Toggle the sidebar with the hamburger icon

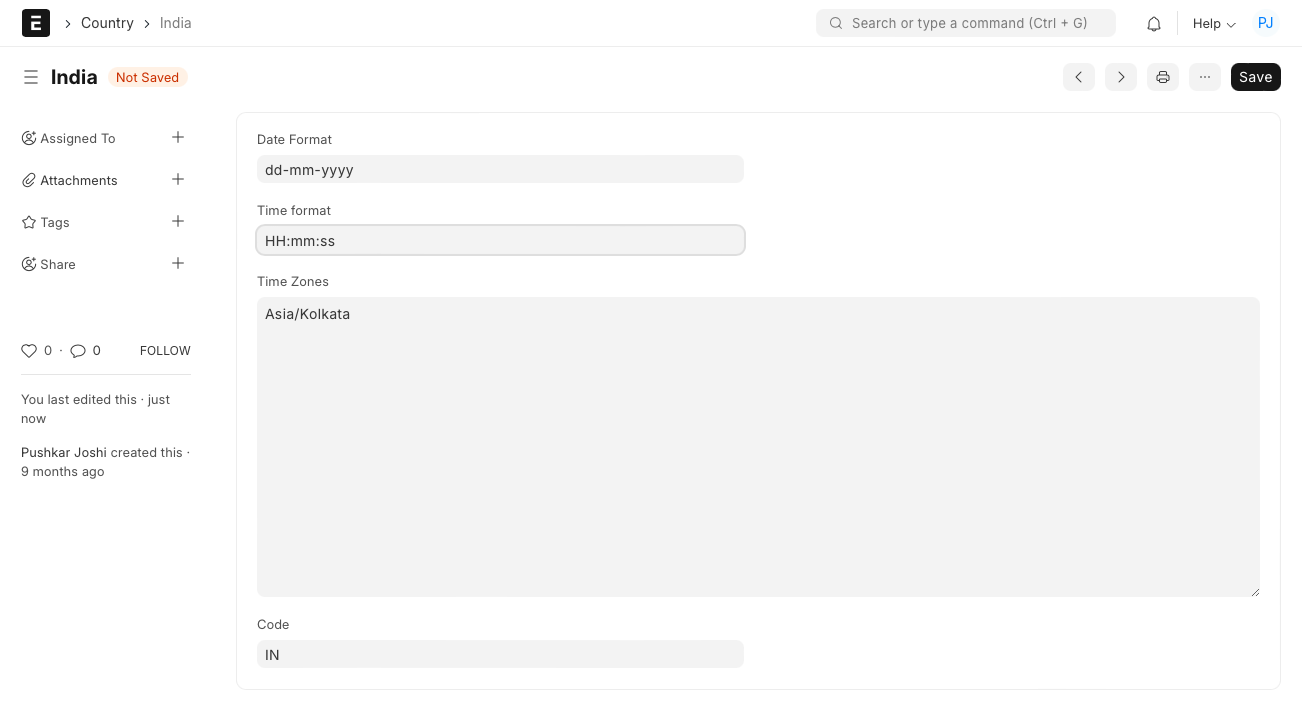31,77
